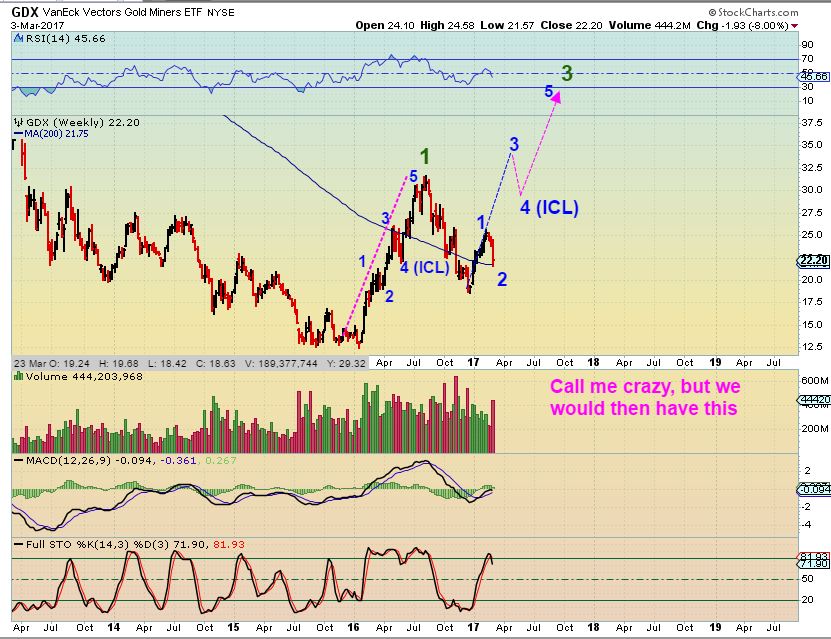Click the blue wave 3 projection label near 35
831x639 pixels.
click(x=514, y=144)
